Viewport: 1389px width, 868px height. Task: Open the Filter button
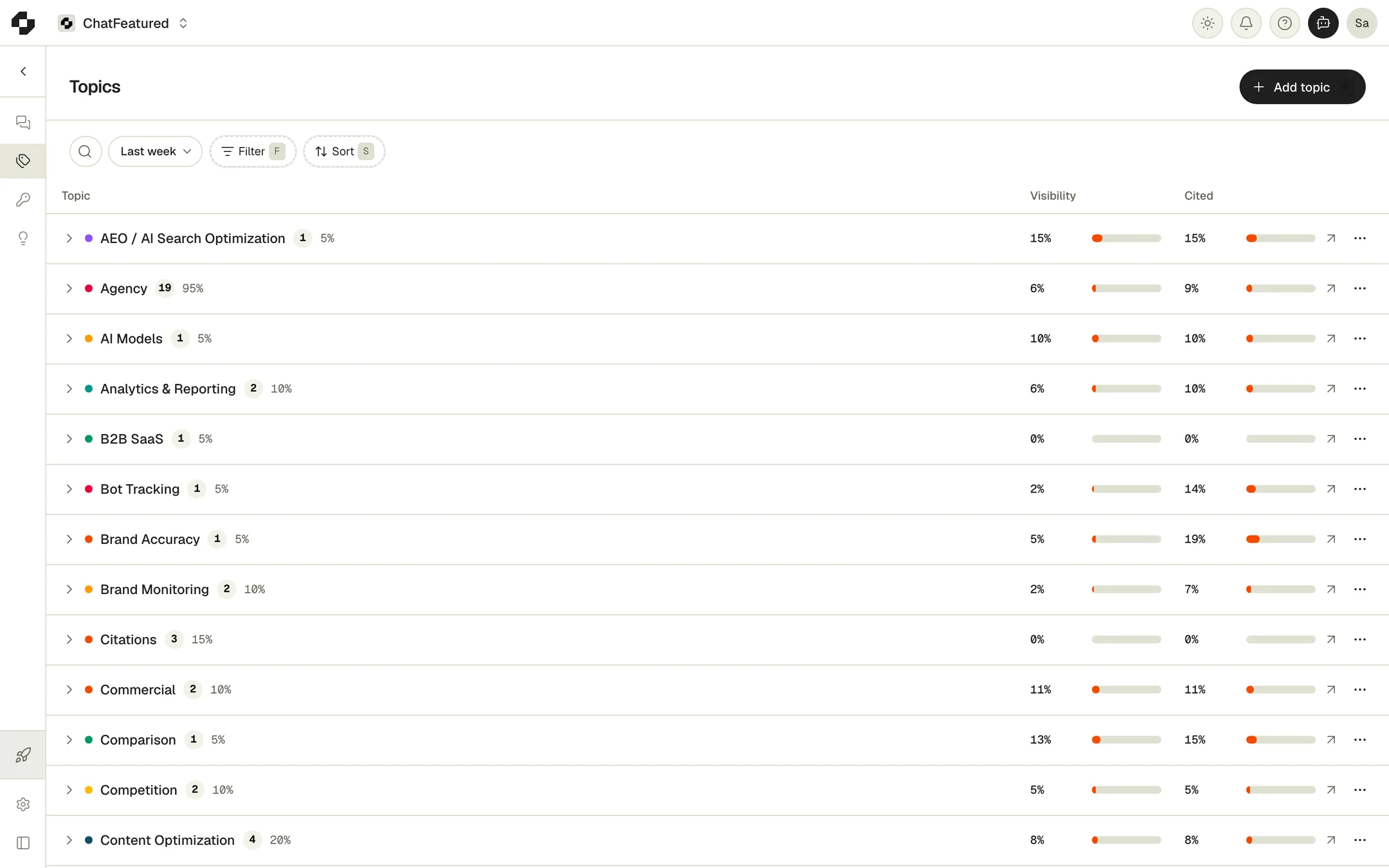[x=253, y=151]
